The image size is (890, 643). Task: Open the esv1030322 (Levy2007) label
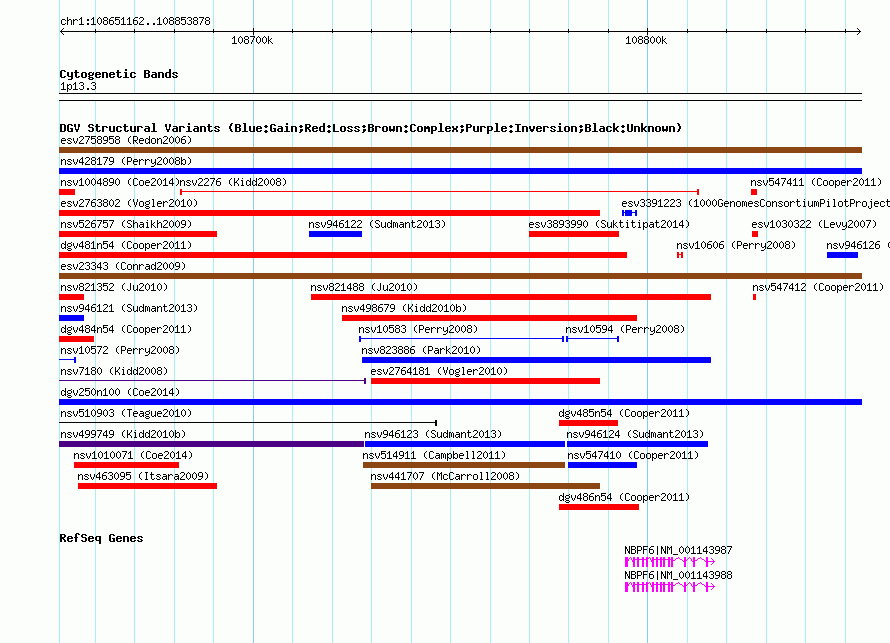coord(814,224)
